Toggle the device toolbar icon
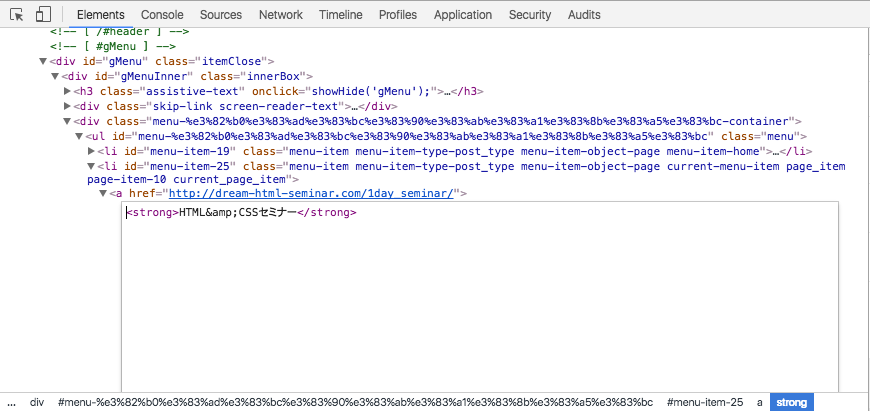 click(x=43, y=15)
